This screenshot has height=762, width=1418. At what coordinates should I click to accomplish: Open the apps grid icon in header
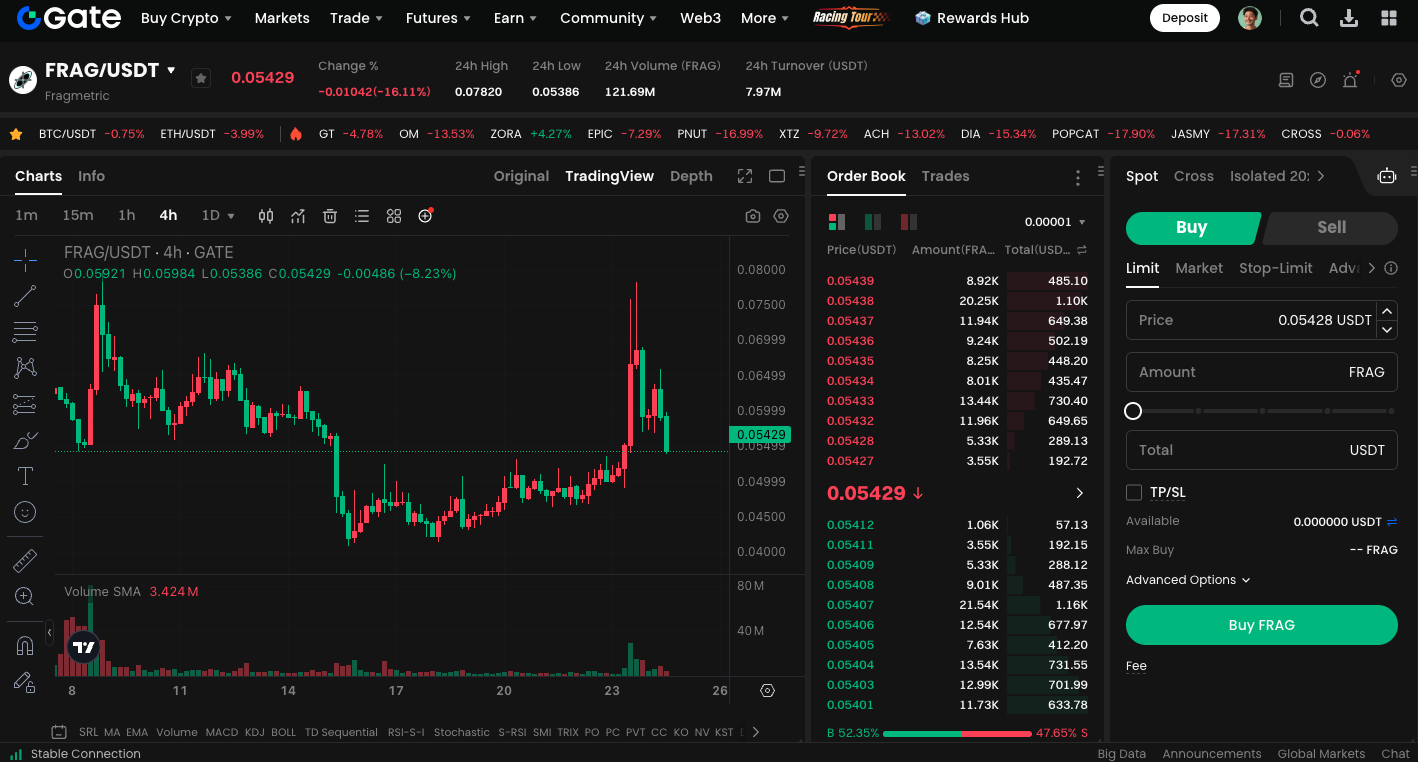pos(1389,18)
